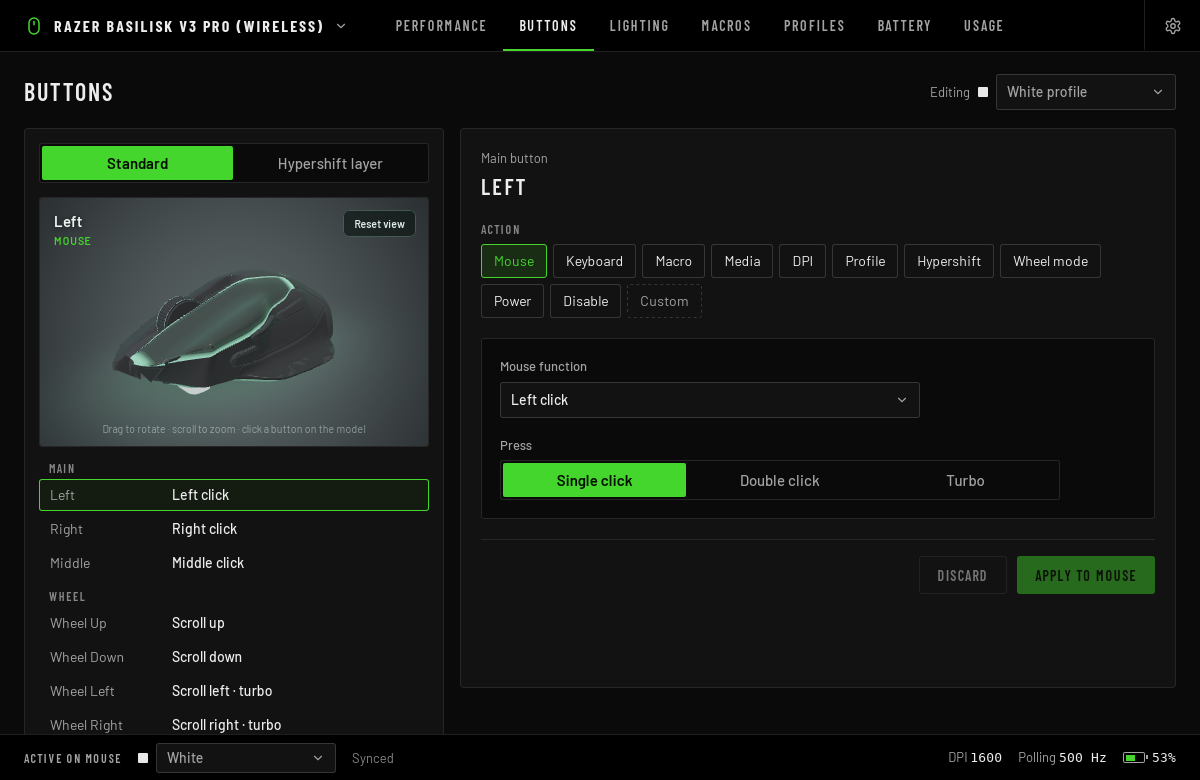1200x780 pixels.
Task: Select the Wheel mode action type
Action: [x=1050, y=261]
